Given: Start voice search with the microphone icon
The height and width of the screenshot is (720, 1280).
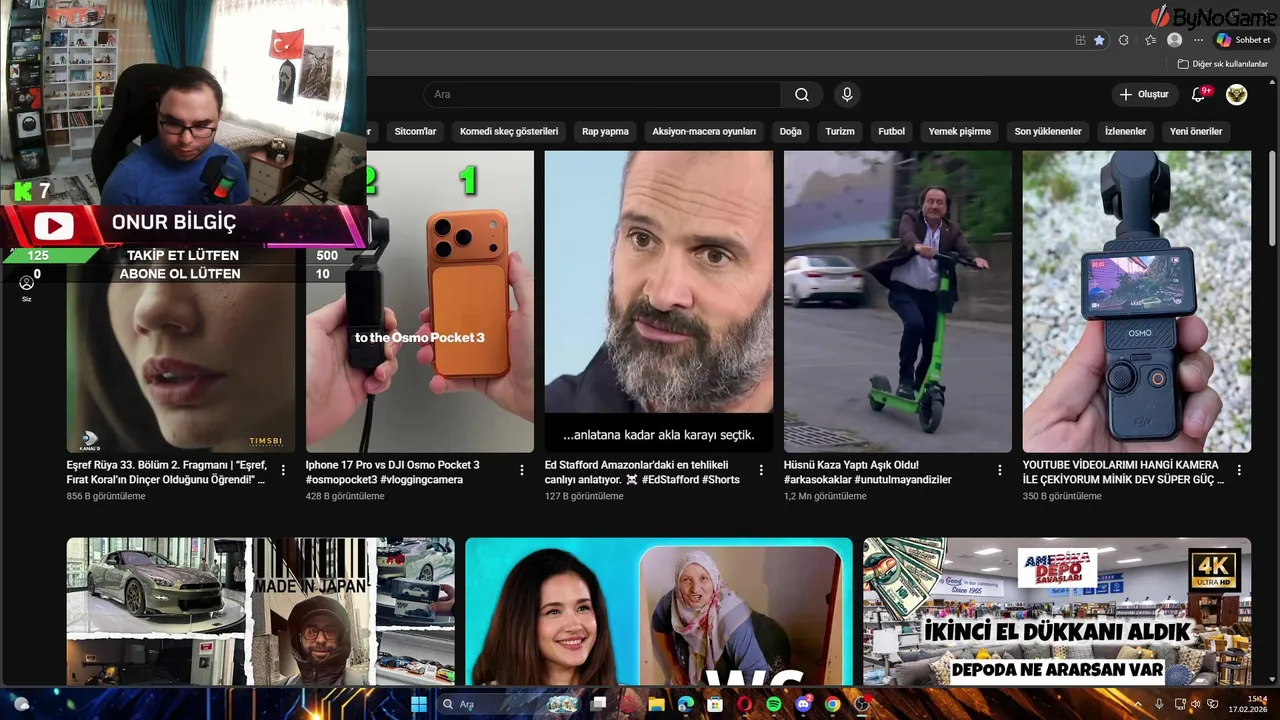Looking at the screenshot, I should tap(847, 95).
